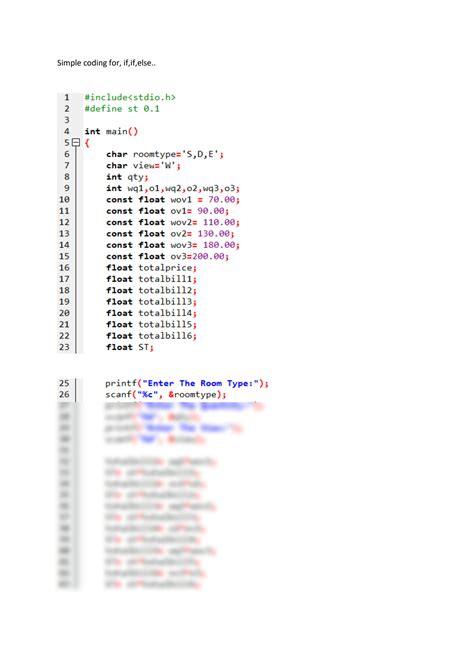Screen dimensions: 474x670
Task: Click the 'const float ov1= 90.00;' line
Action: point(168,211)
